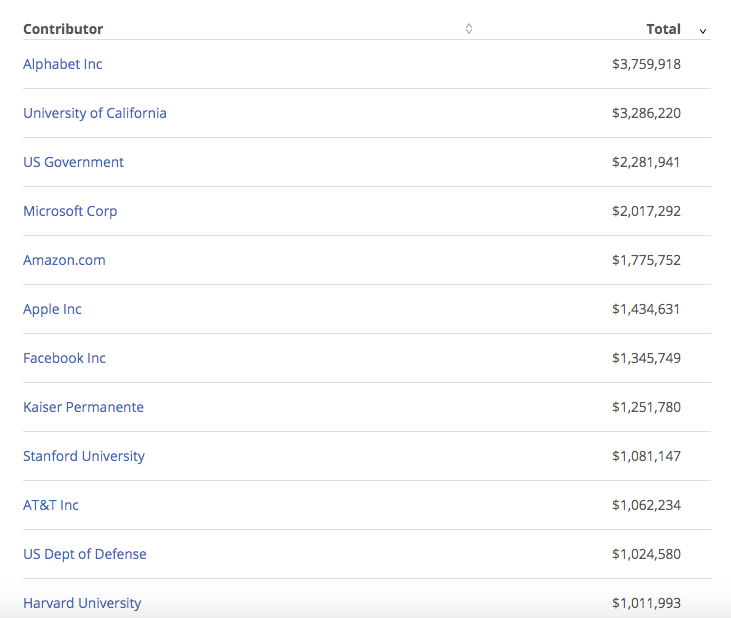This screenshot has width=731, height=618.
Task: Select the $1,062,234 total value
Action: coord(646,505)
